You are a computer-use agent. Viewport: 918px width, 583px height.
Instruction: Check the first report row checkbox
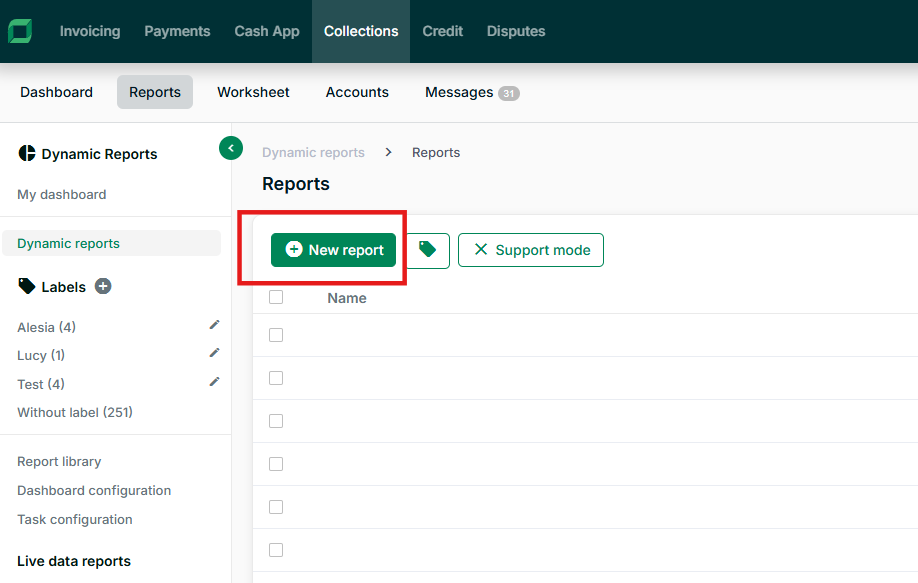(x=276, y=335)
